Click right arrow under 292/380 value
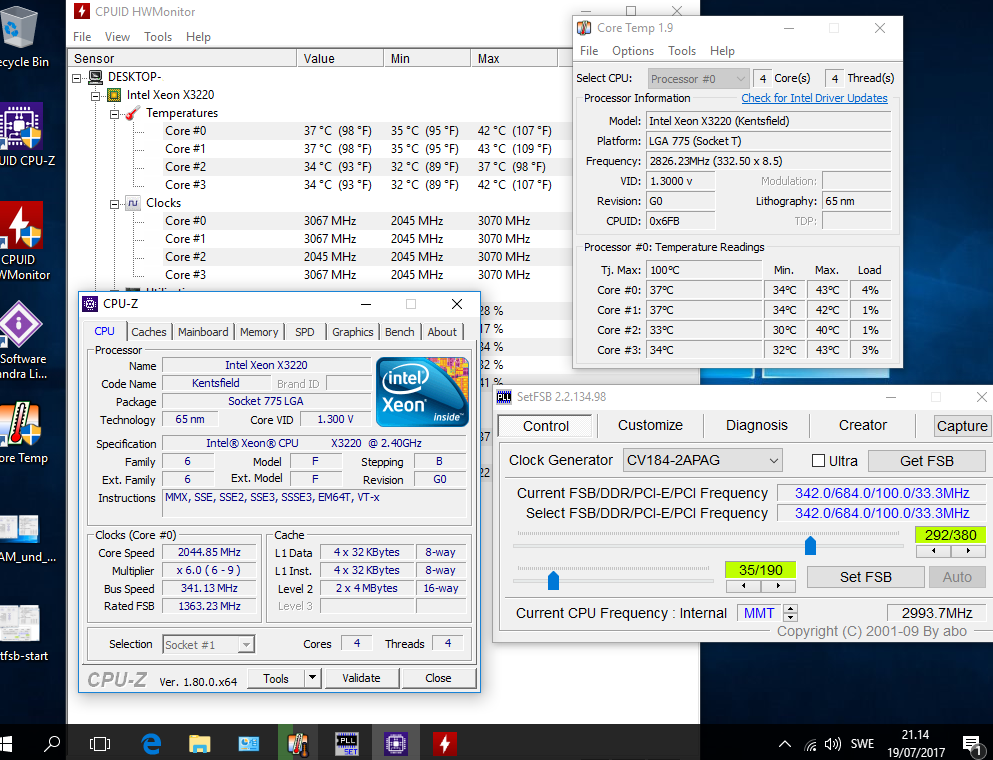 pyautogui.click(x=968, y=551)
